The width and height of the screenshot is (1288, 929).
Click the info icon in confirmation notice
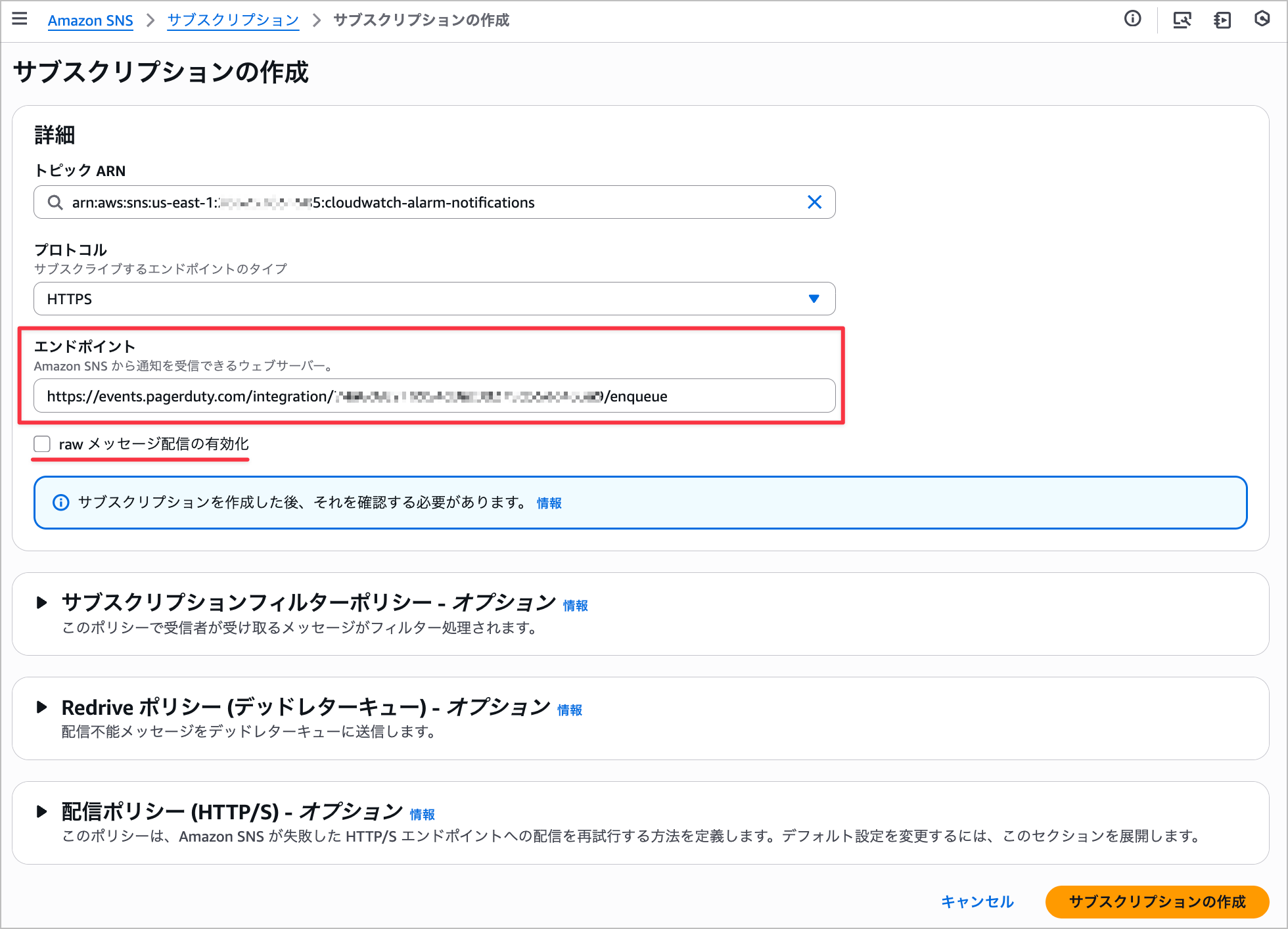coord(61,503)
